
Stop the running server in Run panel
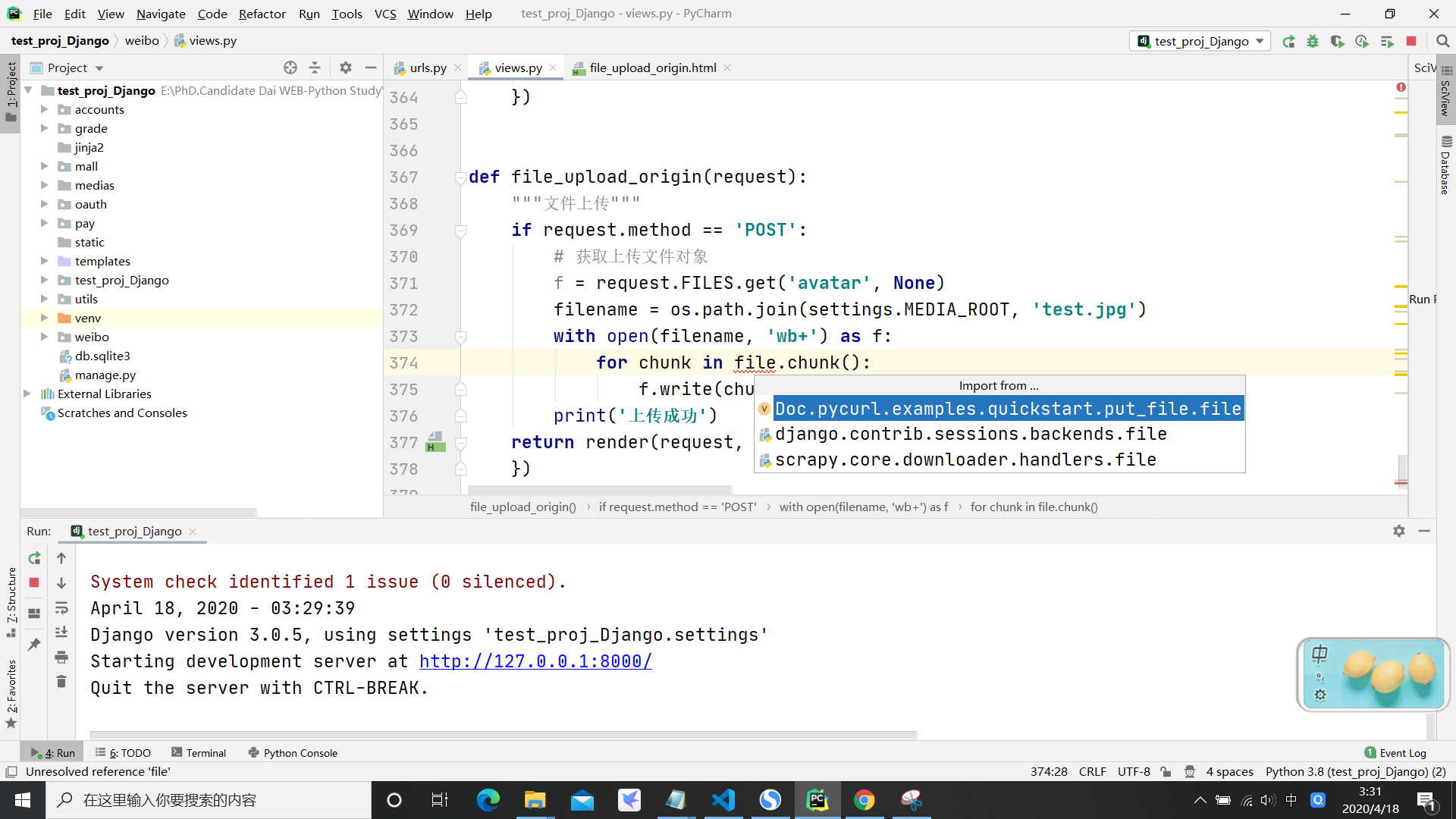(34, 582)
